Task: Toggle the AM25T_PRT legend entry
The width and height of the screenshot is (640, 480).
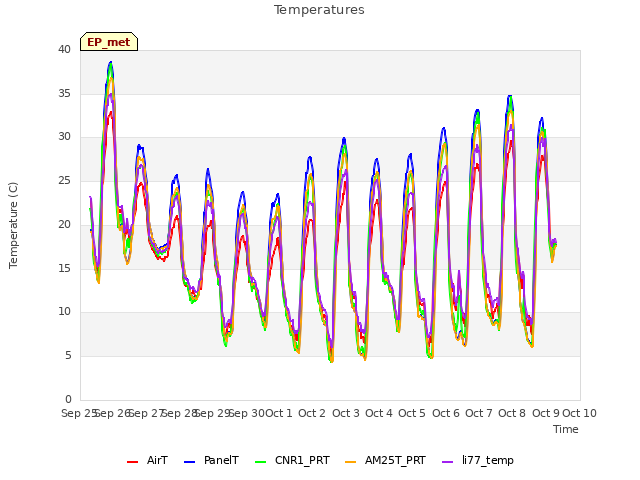Action: click(385, 460)
